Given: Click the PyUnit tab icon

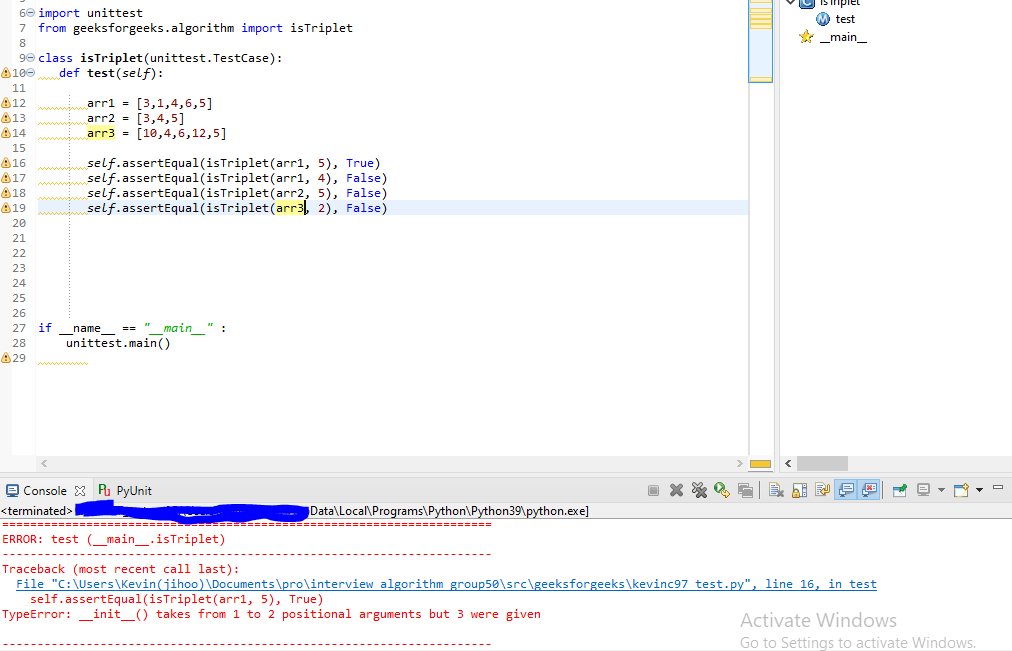Looking at the screenshot, I should (105, 490).
